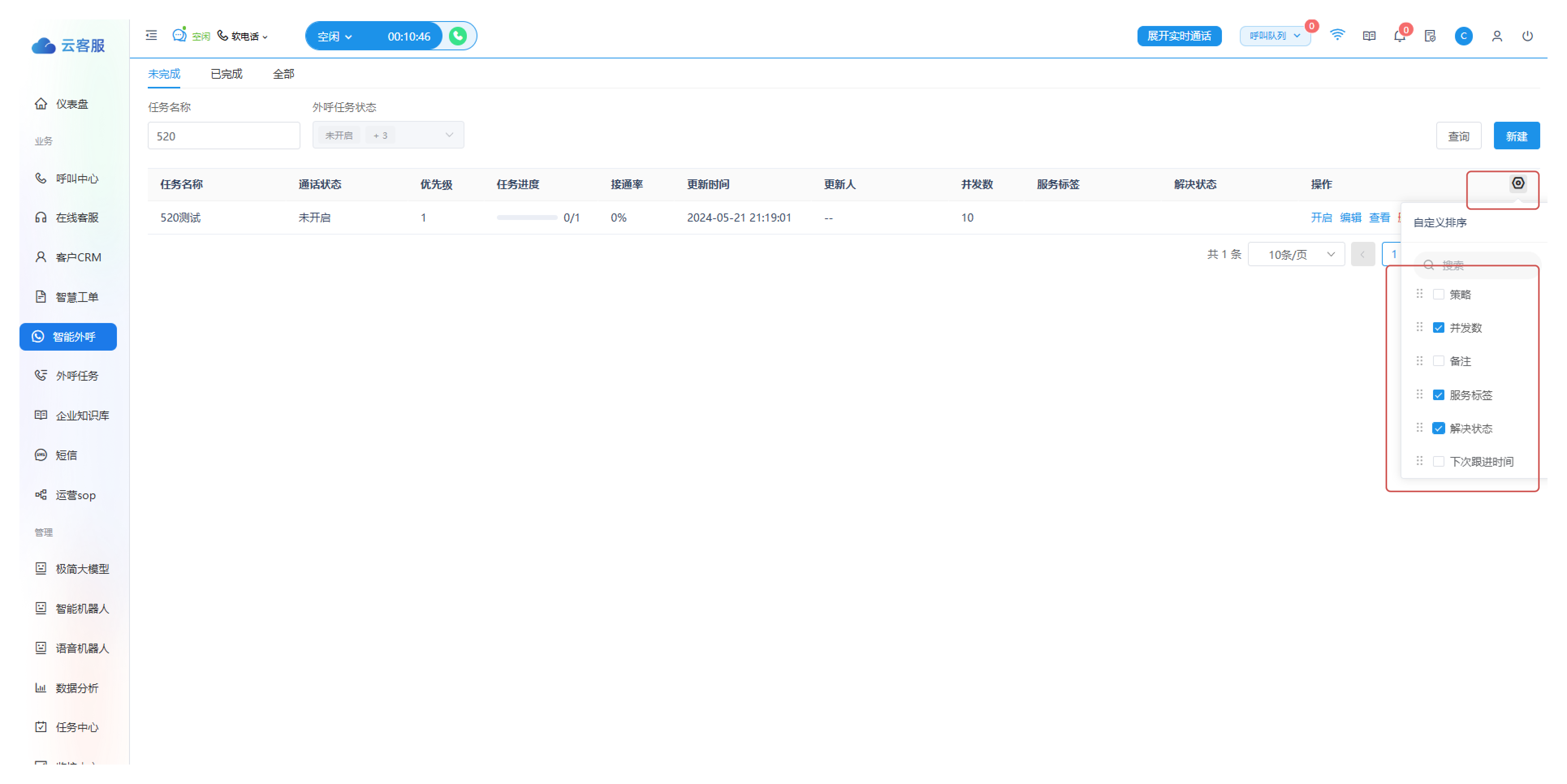Viewport: 1567px width, 784px height.
Task: Open the 软电话 dropdown
Action: click(x=243, y=37)
